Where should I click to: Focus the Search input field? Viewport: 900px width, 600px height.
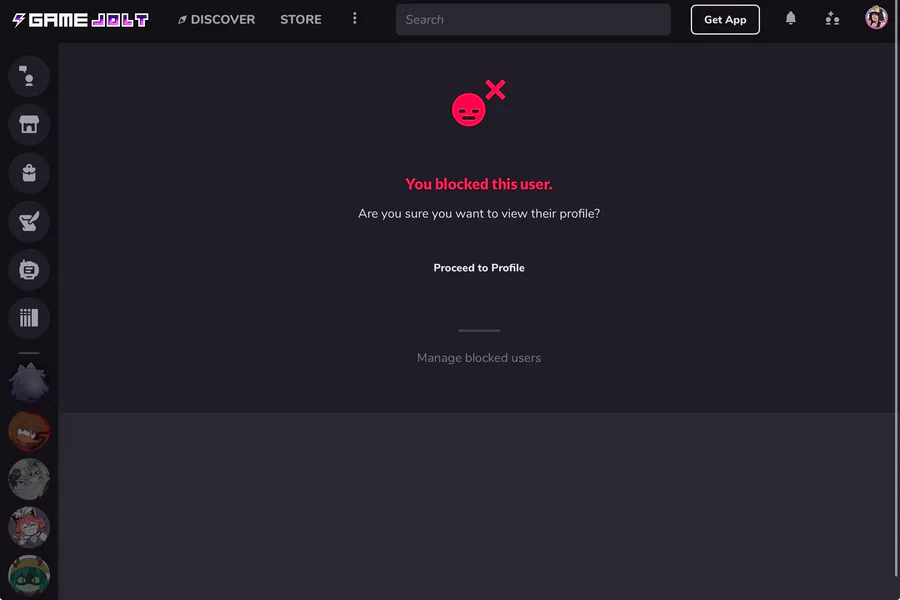pyautogui.click(x=533, y=20)
